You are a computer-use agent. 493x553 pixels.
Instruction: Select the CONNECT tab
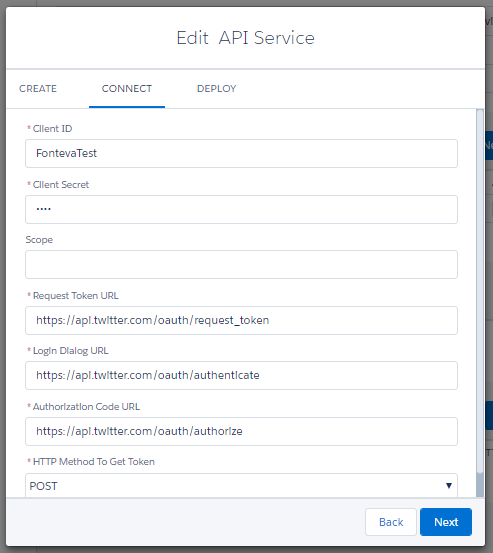(x=127, y=89)
